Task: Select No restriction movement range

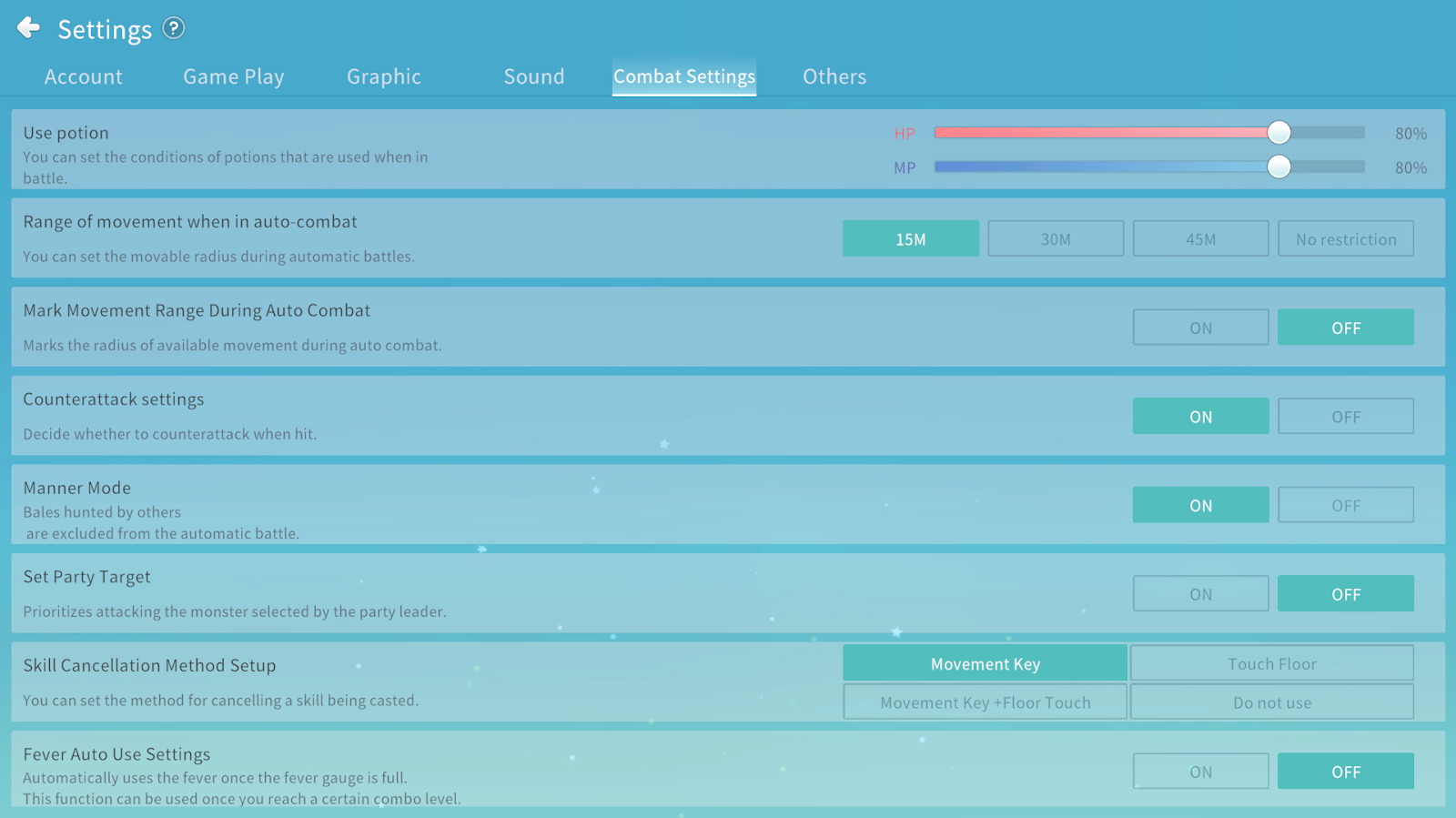Action: point(1345,239)
